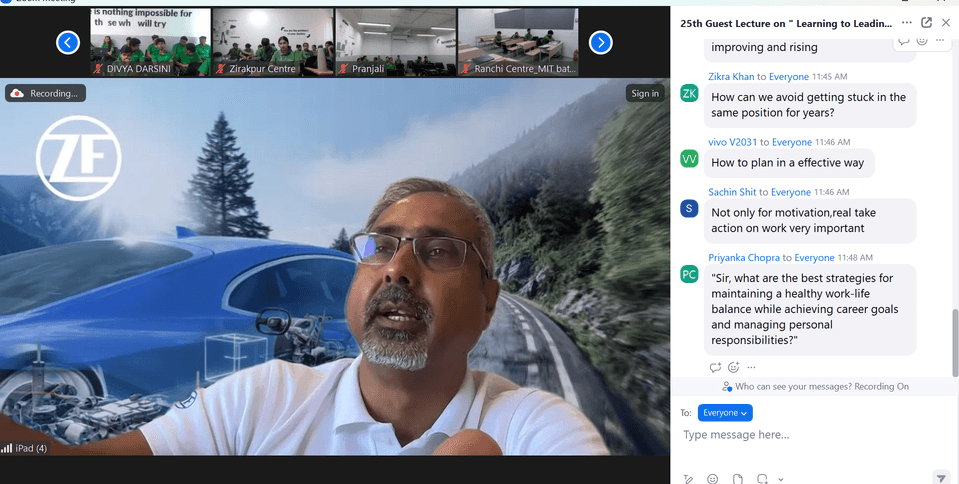The width and height of the screenshot is (959, 484).
Task: Select Pranjali video thumbnail
Action: (396, 42)
